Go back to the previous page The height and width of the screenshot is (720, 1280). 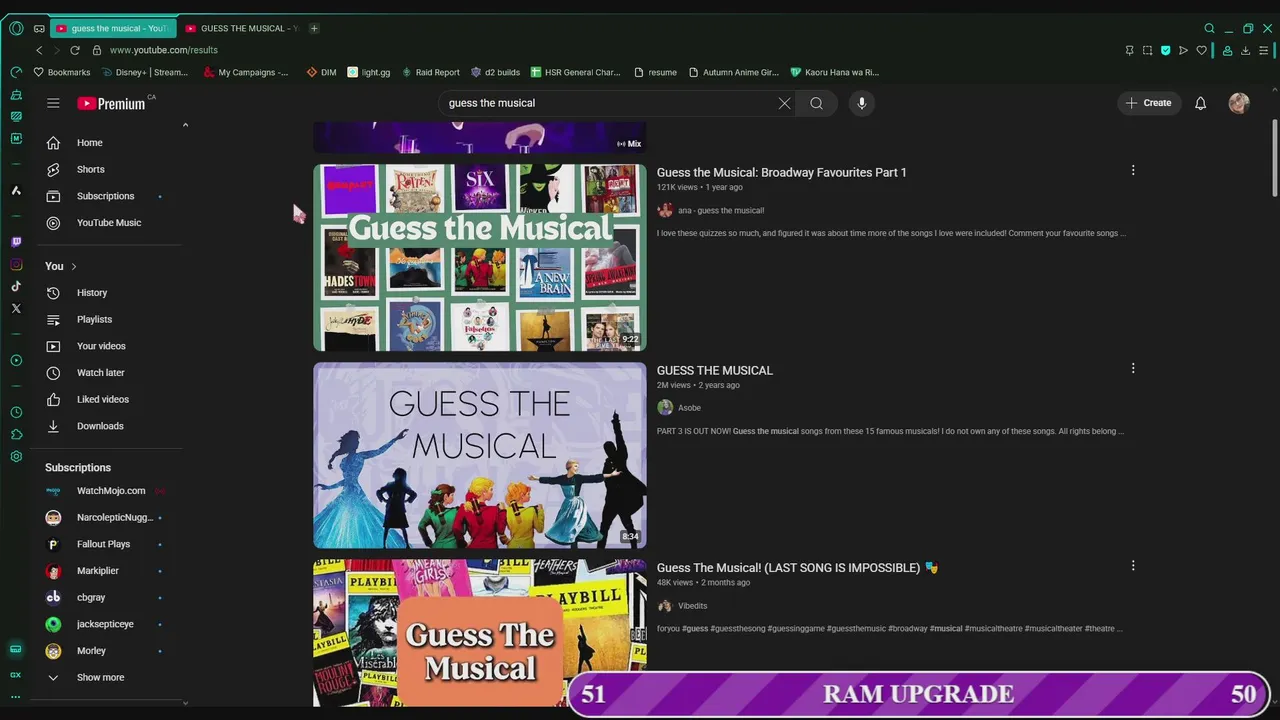[x=39, y=50]
